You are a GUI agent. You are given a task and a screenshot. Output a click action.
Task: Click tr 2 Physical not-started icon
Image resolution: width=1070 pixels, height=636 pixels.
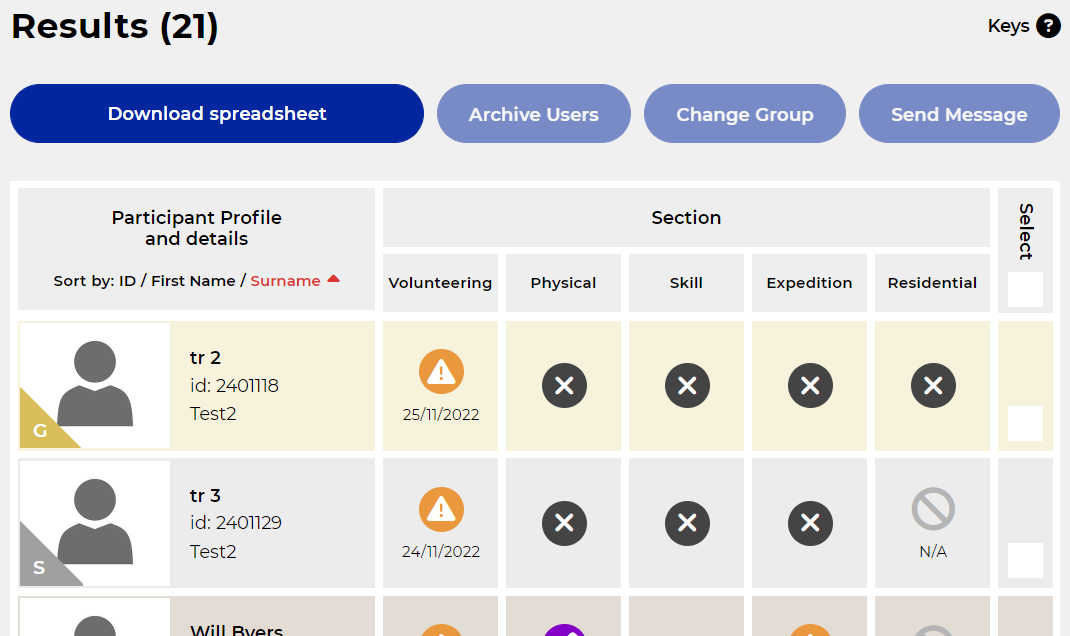pyautogui.click(x=564, y=386)
